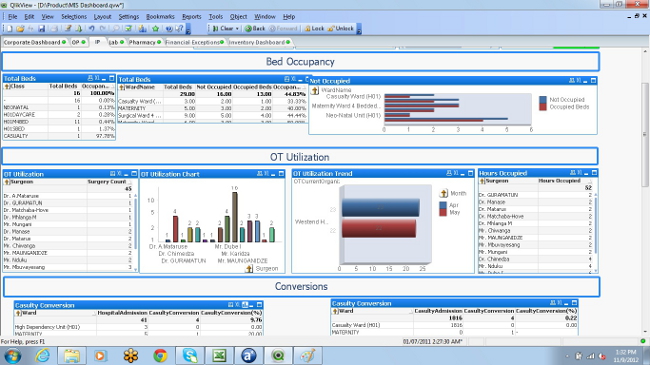
Task: Click the Ward Name drill arrow in Not Occupied chart
Action: [x=315, y=90]
